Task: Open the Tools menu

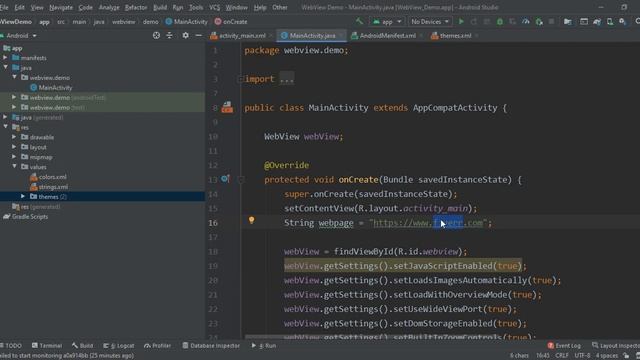Action: (196, 7)
